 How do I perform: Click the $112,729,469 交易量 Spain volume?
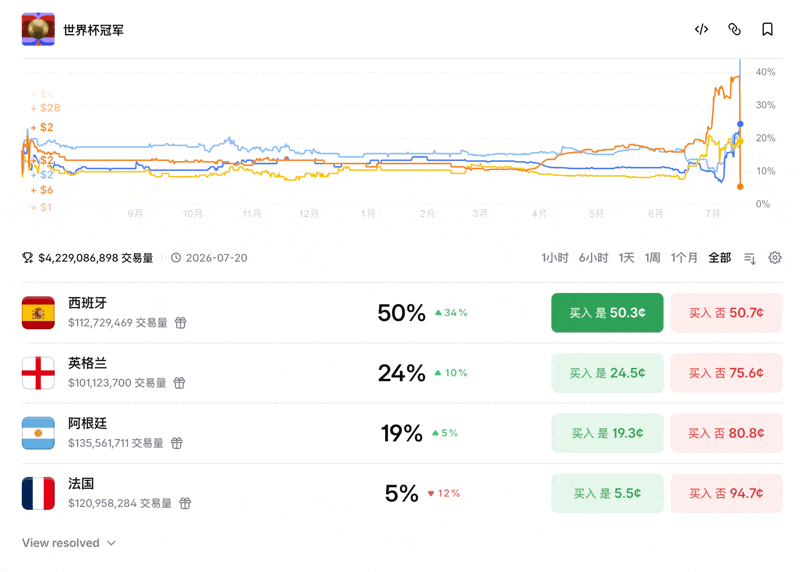pos(118,322)
